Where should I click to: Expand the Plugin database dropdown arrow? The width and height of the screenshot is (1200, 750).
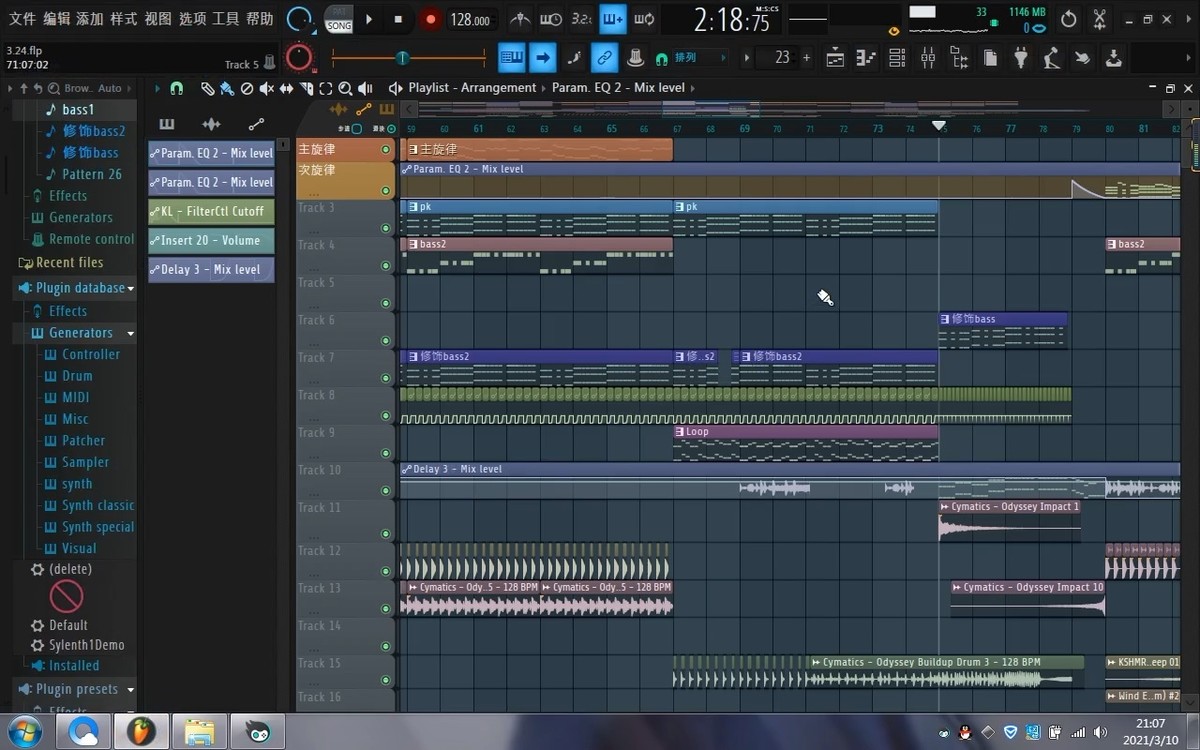[131, 288]
